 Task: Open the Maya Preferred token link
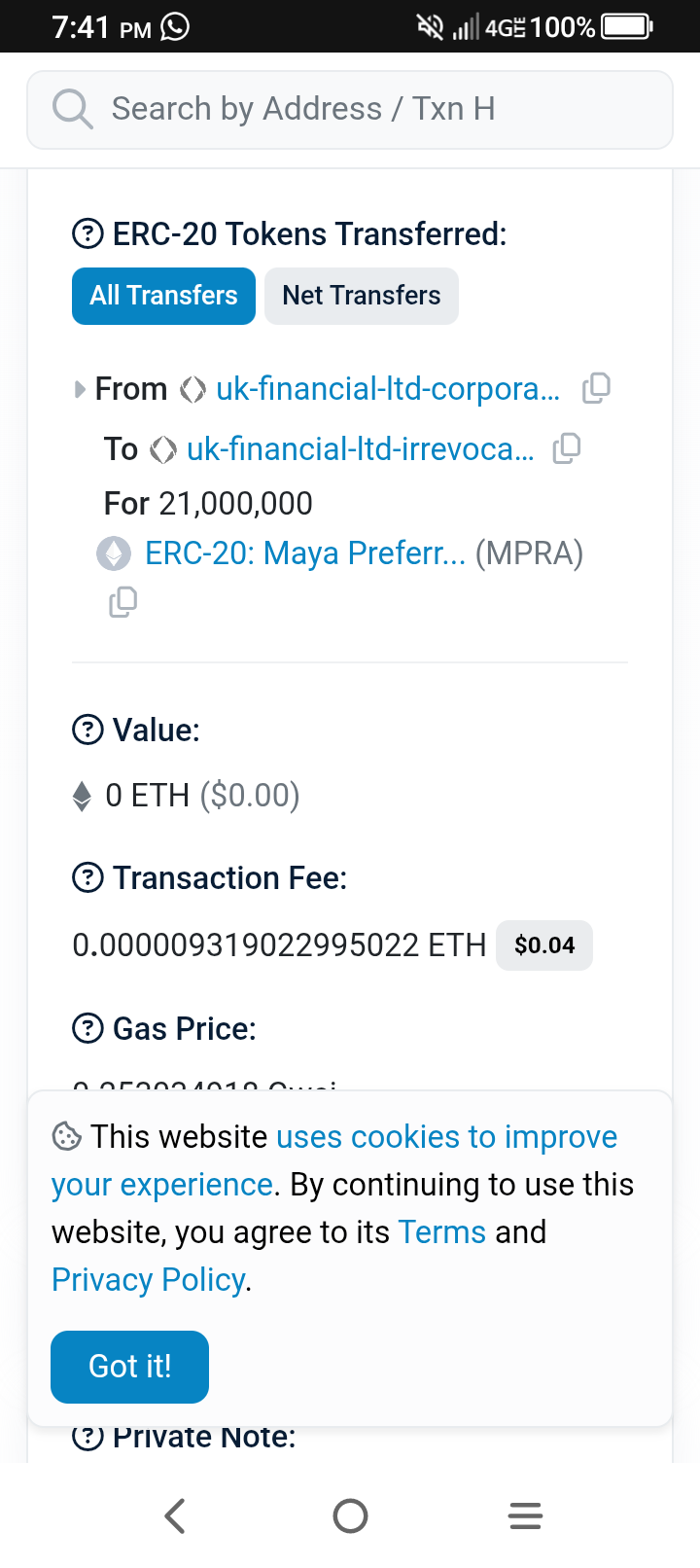(x=304, y=553)
